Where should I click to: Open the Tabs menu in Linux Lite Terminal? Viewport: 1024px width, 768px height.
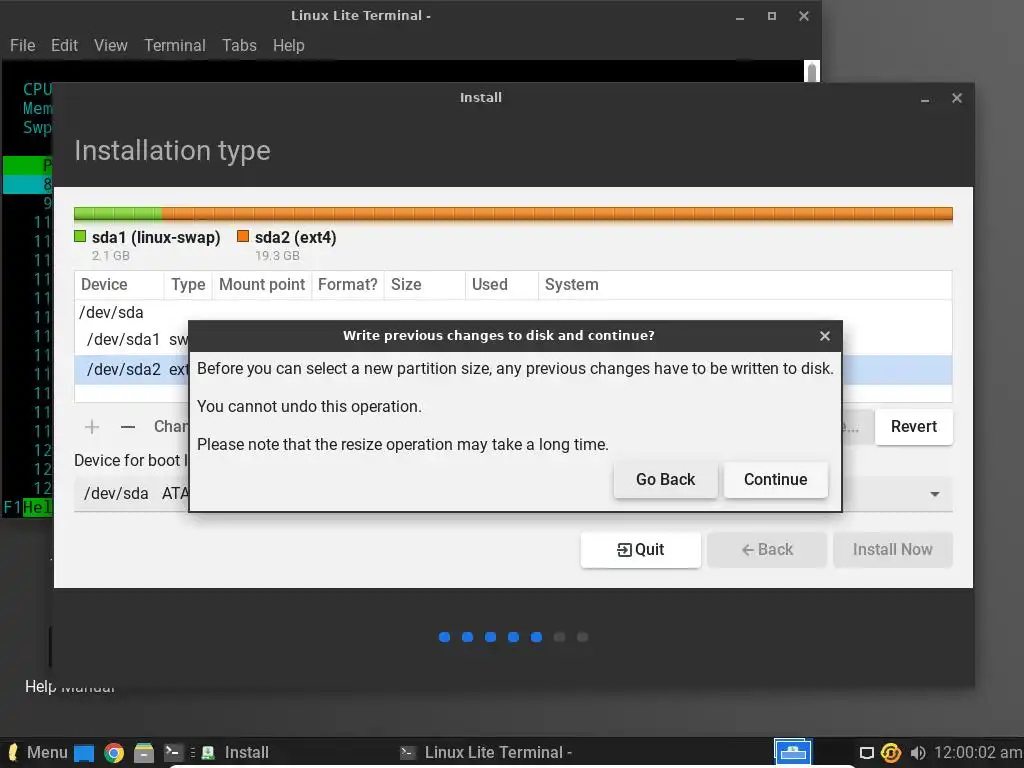click(x=239, y=46)
